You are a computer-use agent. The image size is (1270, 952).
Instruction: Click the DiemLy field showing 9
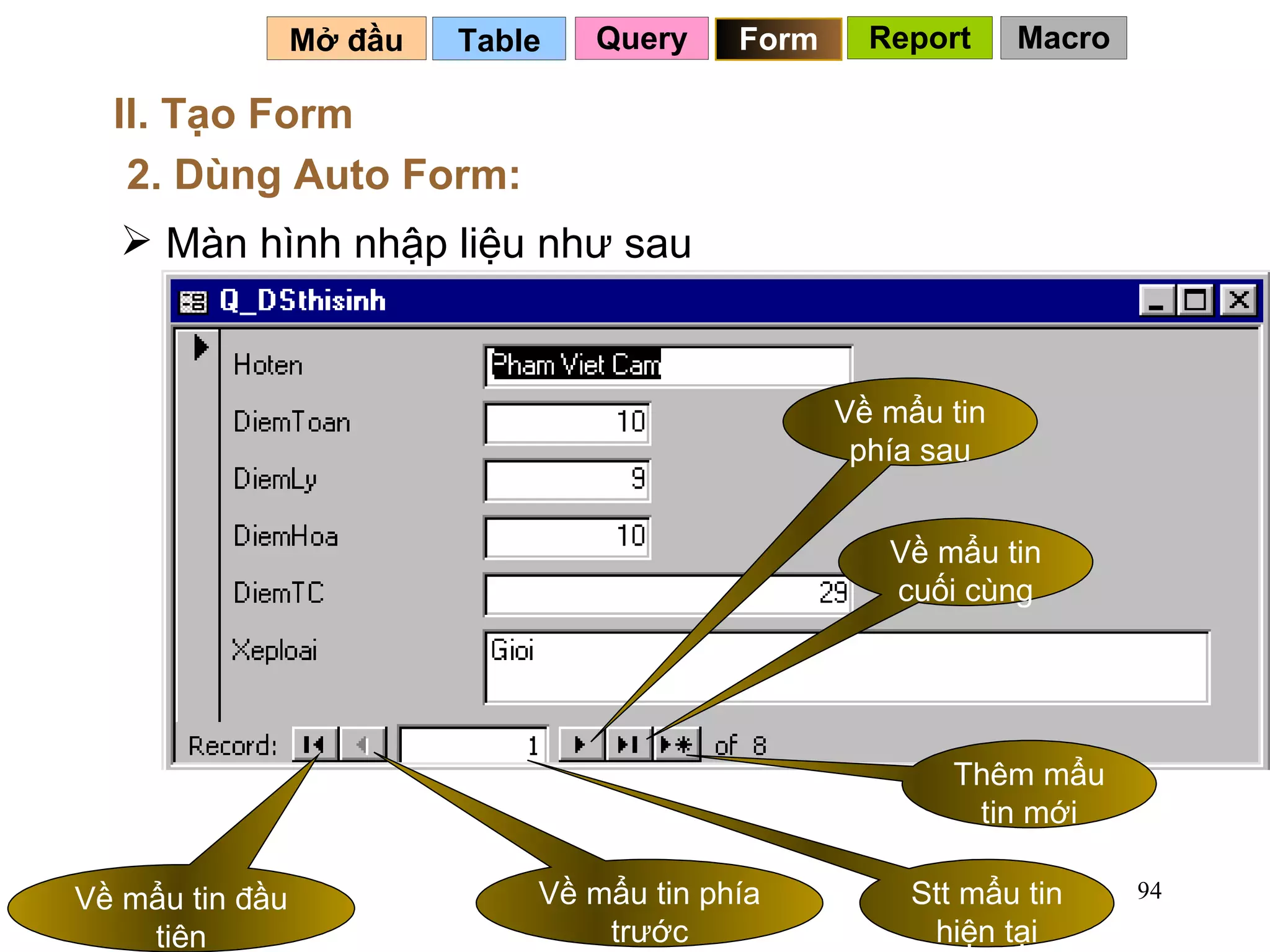(x=567, y=480)
